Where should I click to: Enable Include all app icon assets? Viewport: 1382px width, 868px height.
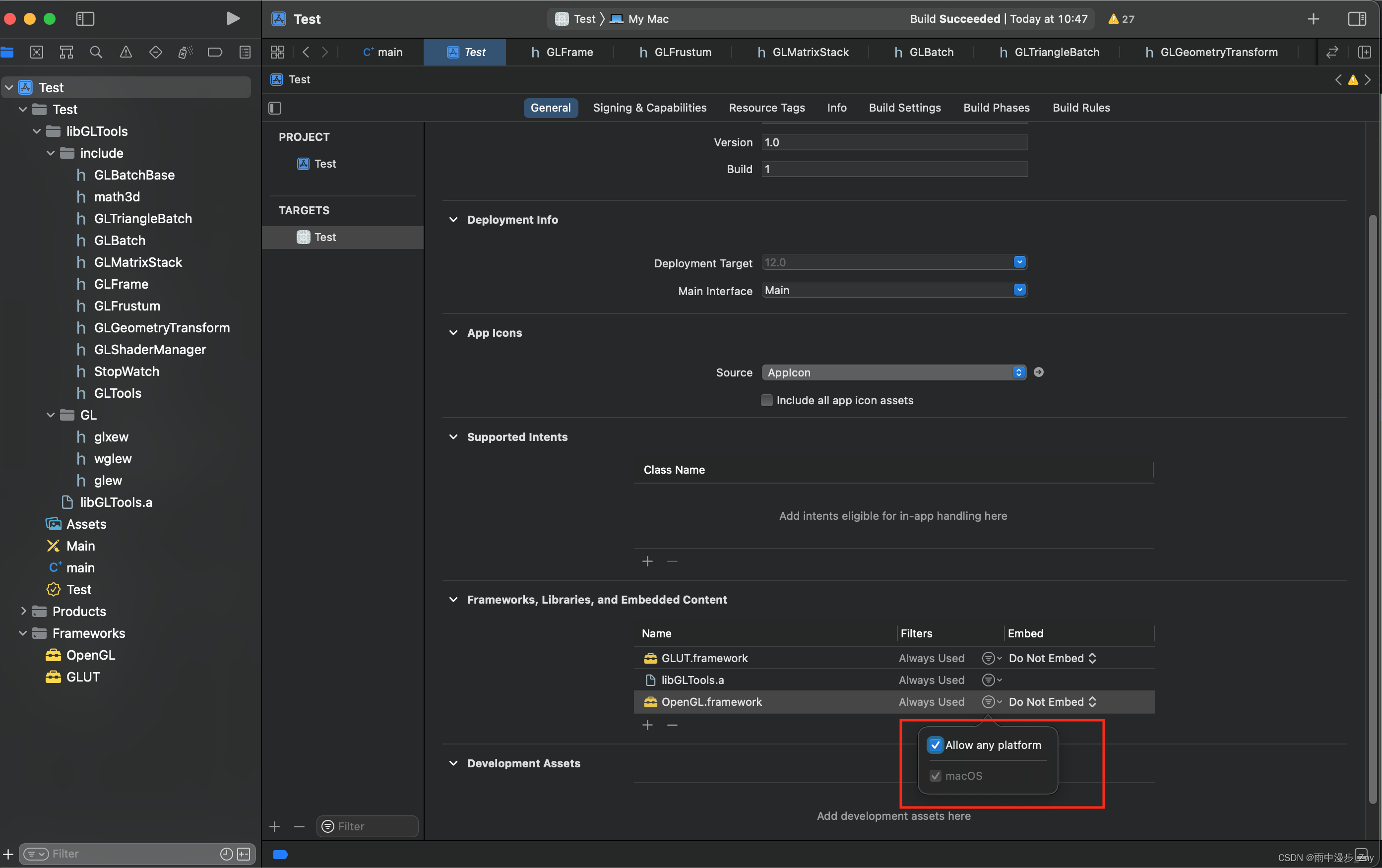767,400
